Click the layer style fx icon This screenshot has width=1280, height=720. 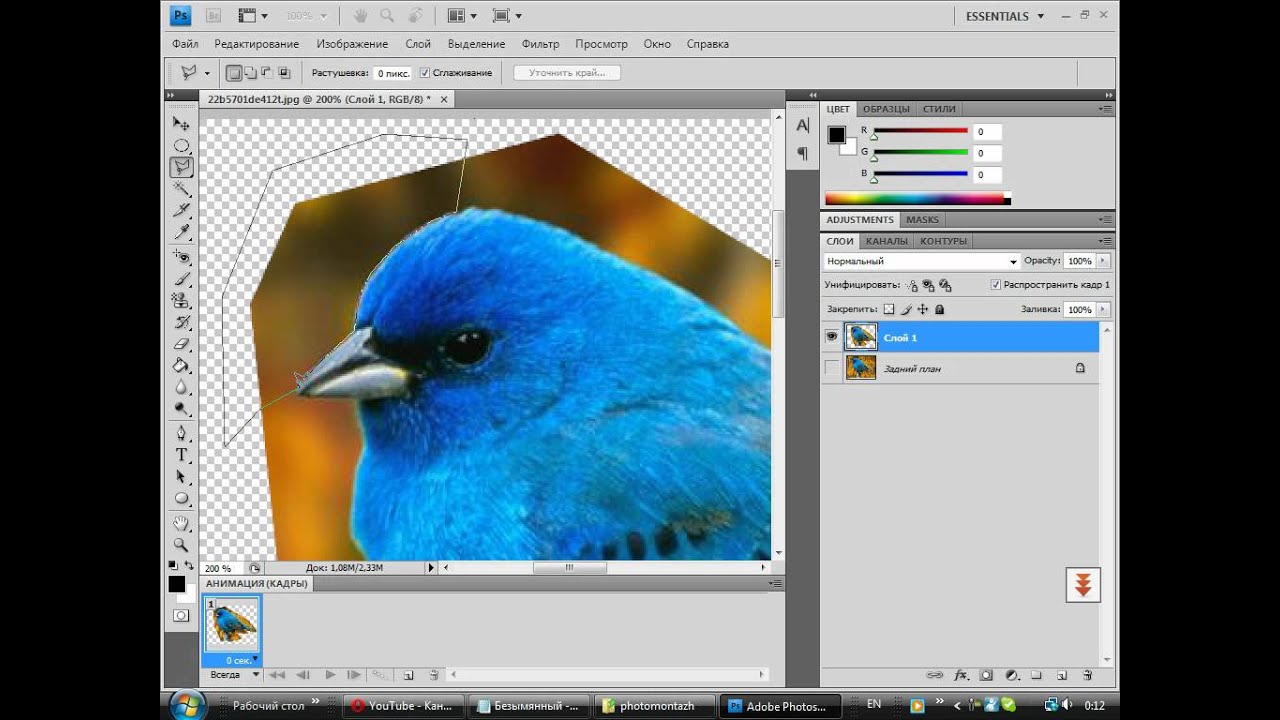coord(962,676)
